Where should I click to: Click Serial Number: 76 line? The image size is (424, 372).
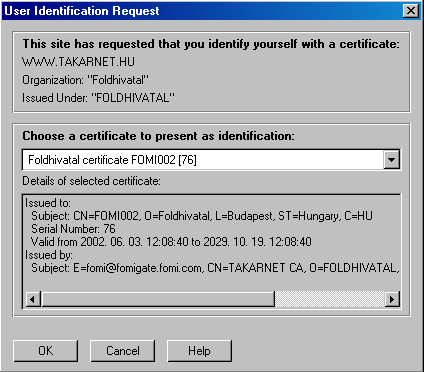tap(73, 229)
